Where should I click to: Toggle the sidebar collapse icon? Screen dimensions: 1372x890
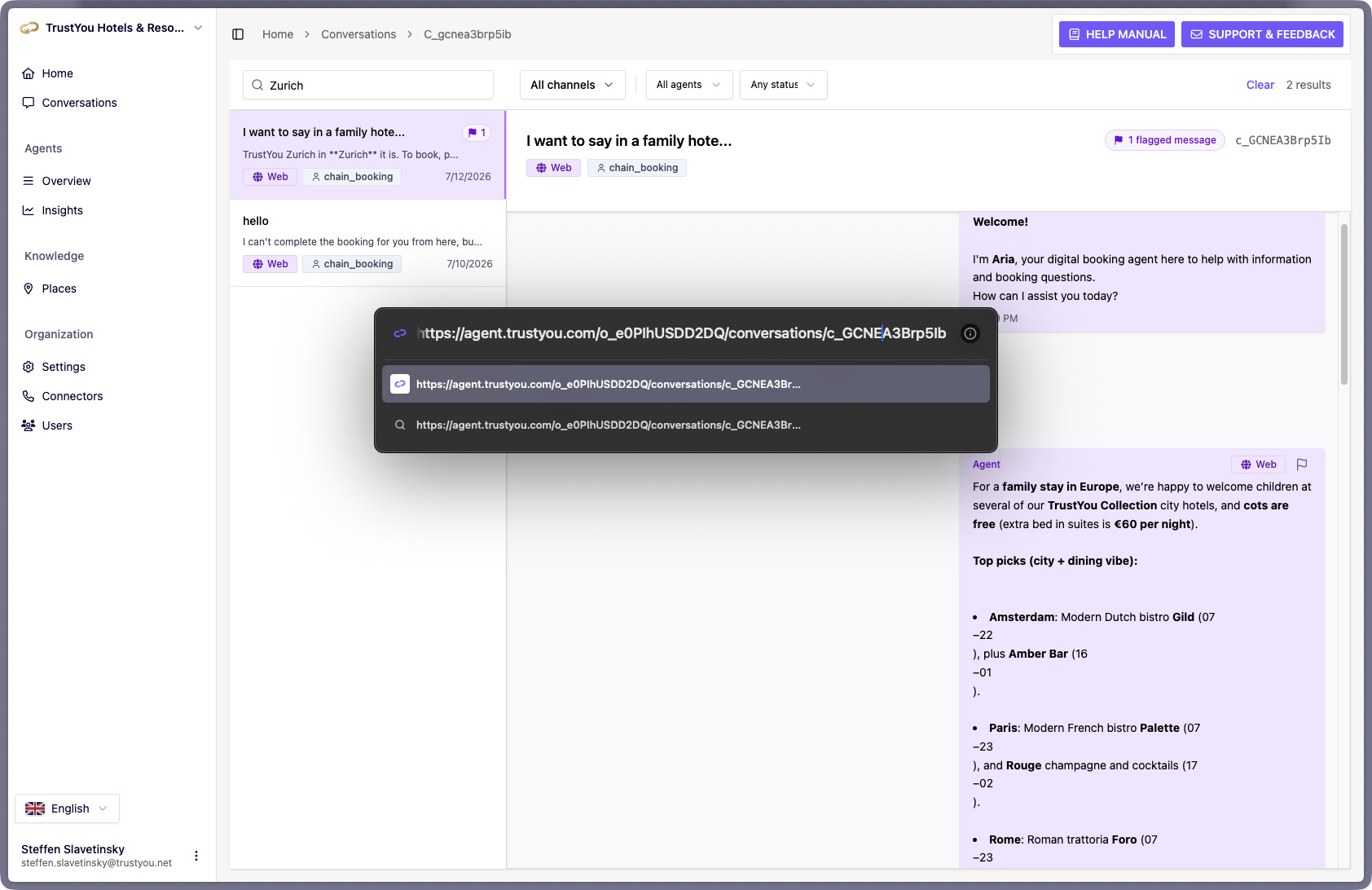coord(238,34)
